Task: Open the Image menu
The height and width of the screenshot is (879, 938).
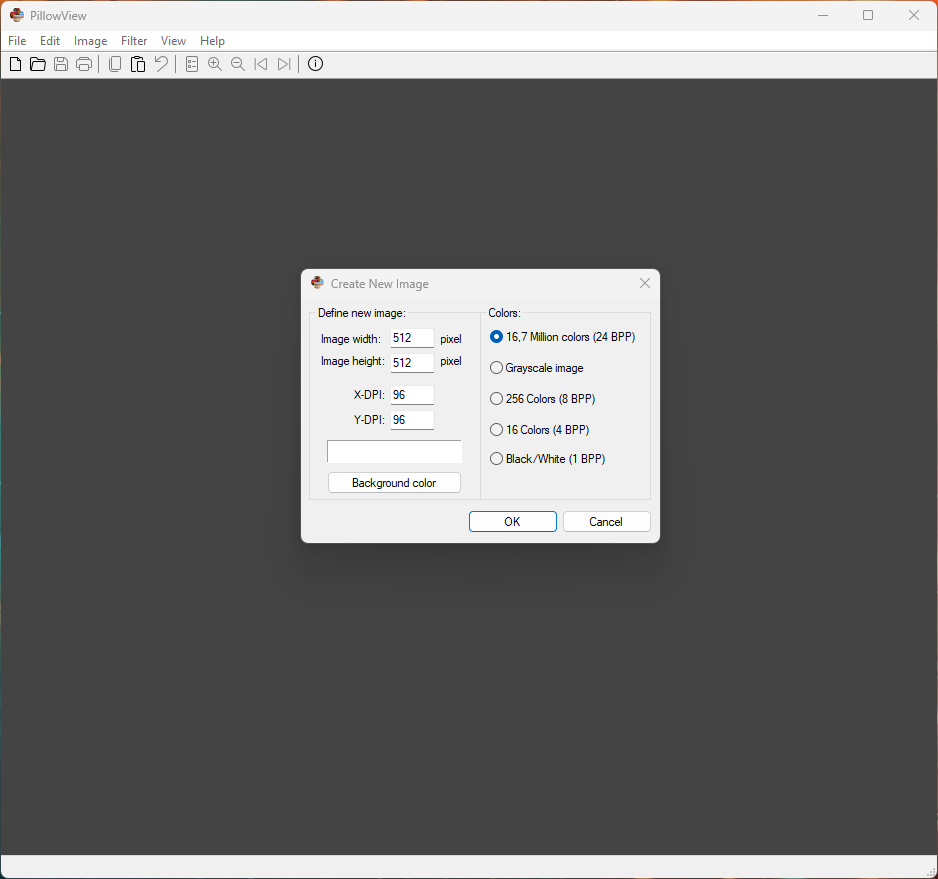Action: (x=90, y=41)
